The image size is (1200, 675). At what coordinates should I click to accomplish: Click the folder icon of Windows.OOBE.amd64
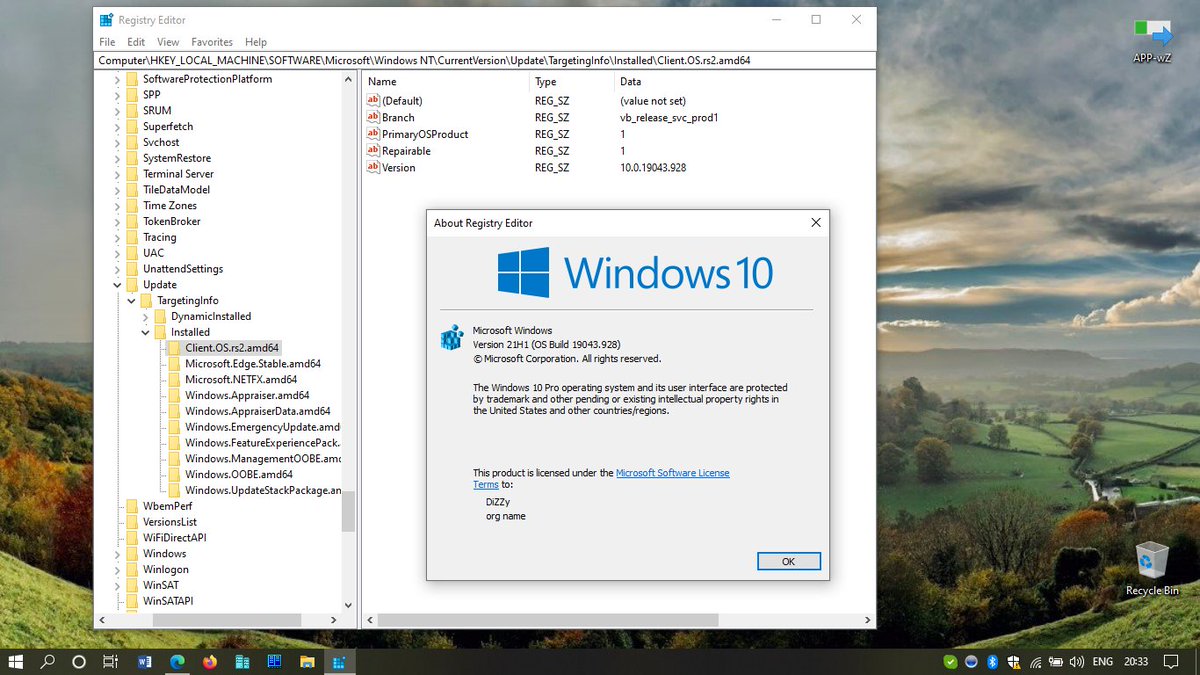click(175, 474)
